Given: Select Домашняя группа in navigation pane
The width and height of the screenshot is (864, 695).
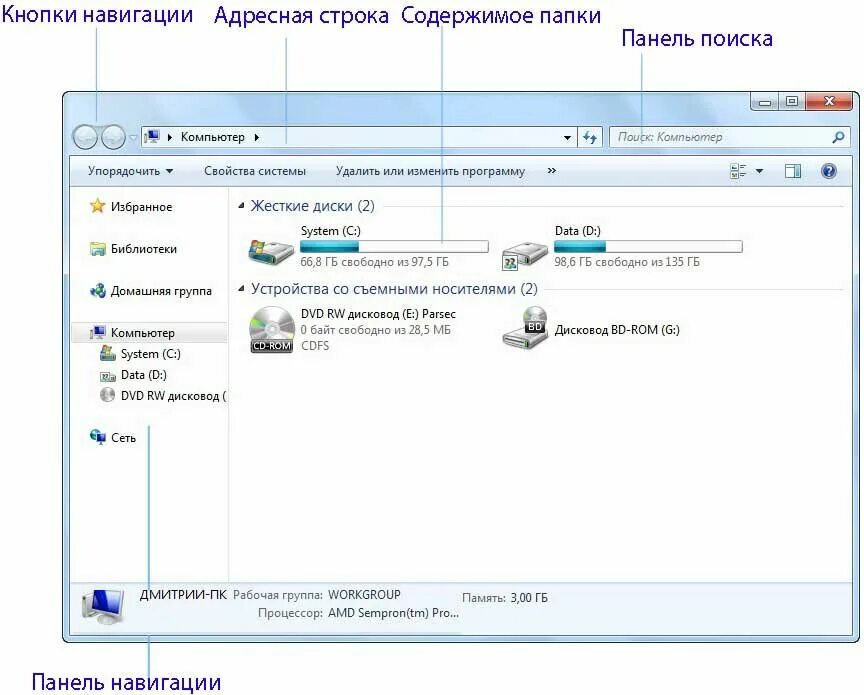Looking at the screenshot, I should coord(161,291).
